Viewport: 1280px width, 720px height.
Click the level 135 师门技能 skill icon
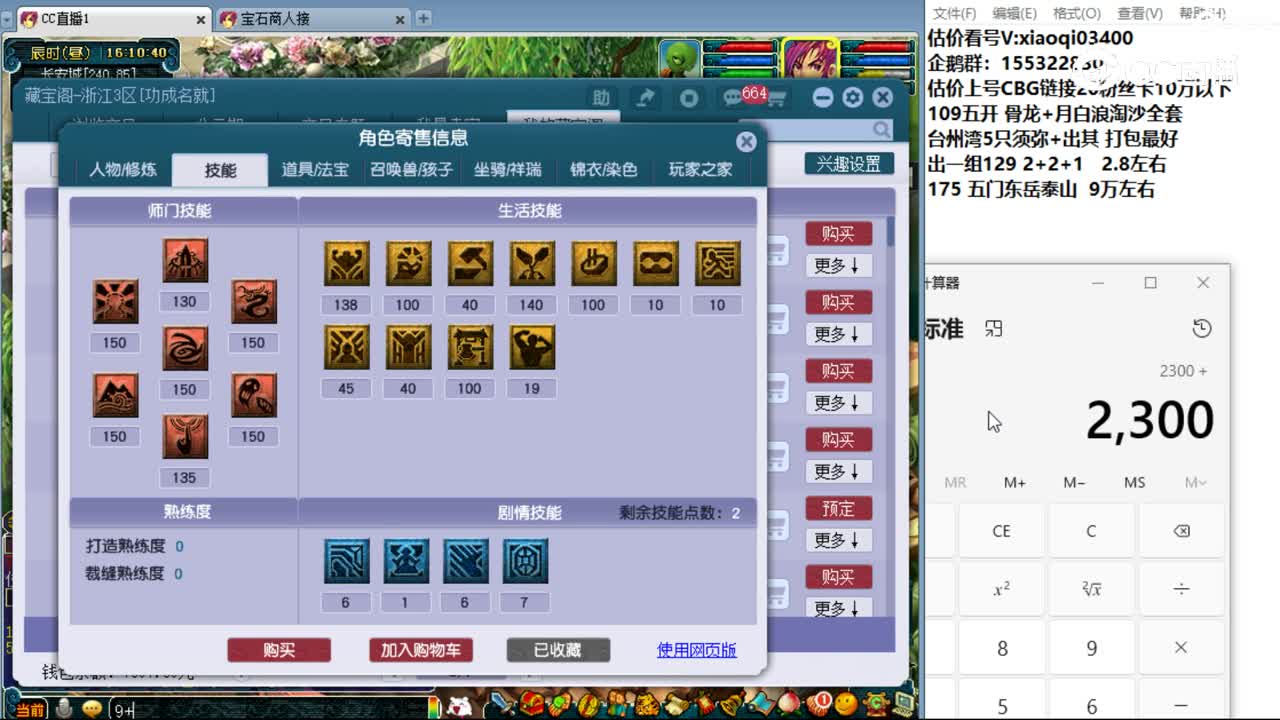[x=185, y=437]
